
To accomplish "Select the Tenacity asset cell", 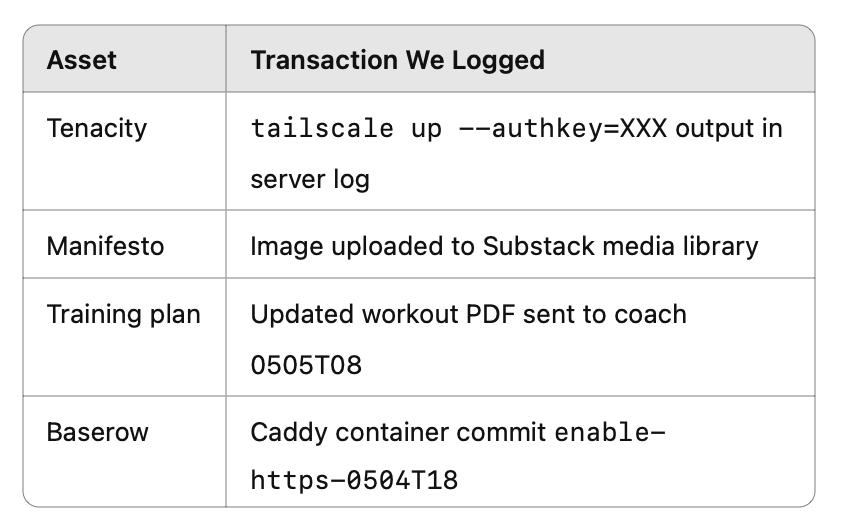I will 96,129.
